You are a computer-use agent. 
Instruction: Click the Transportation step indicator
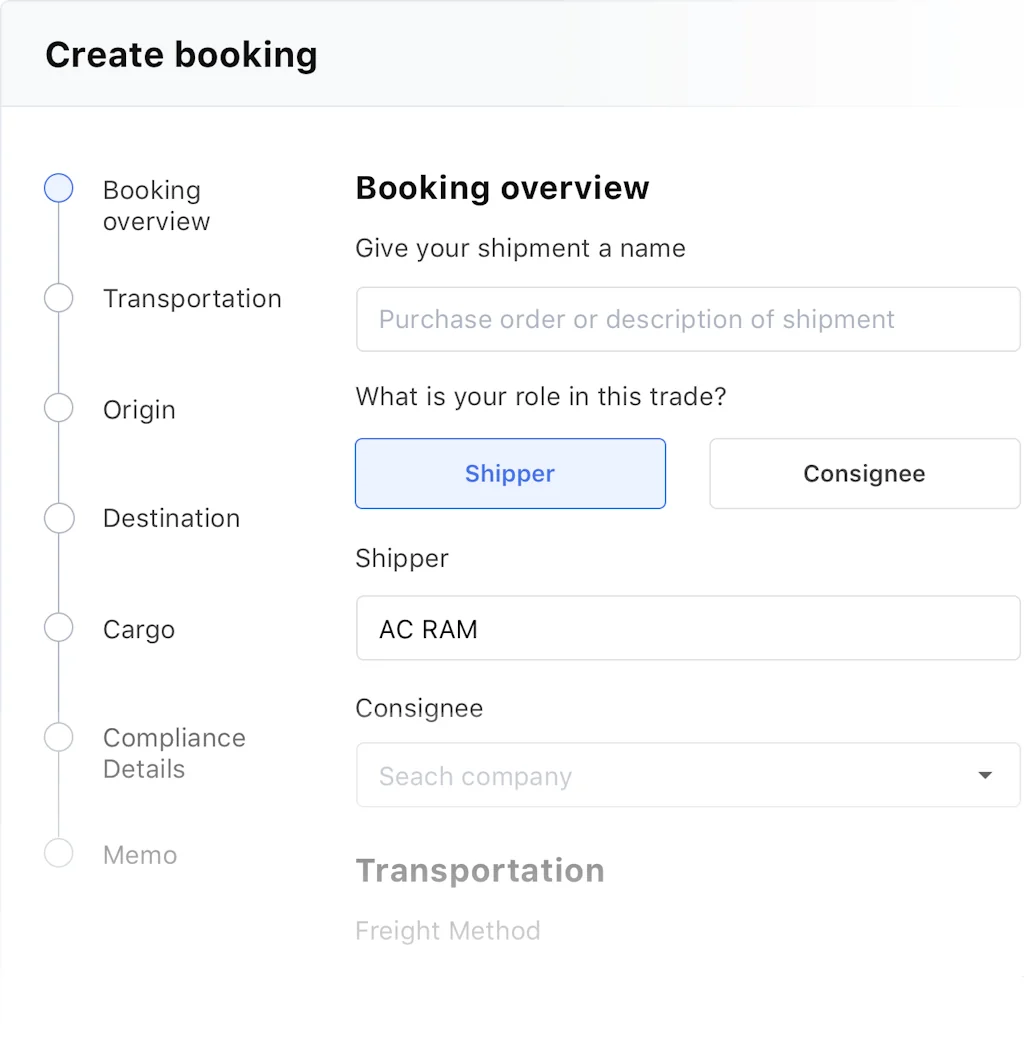(58, 298)
